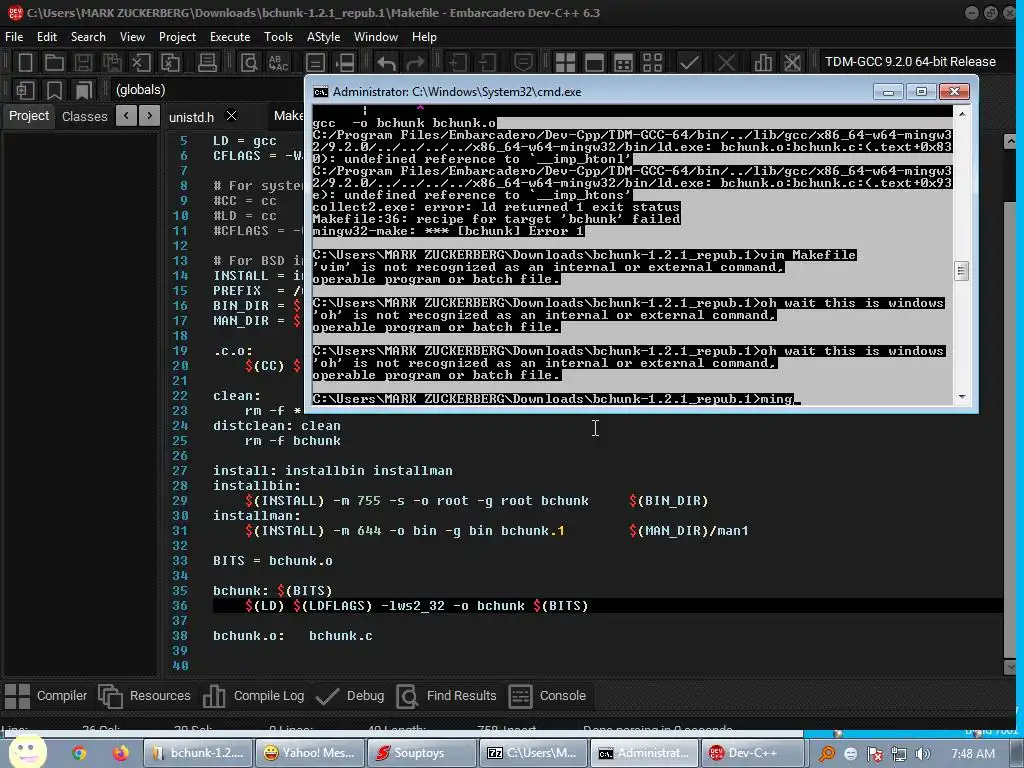The width and height of the screenshot is (1024, 768).
Task: Click line 38 text 'bchunk.o: bchunk.c'
Action: (x=293, y=635)
